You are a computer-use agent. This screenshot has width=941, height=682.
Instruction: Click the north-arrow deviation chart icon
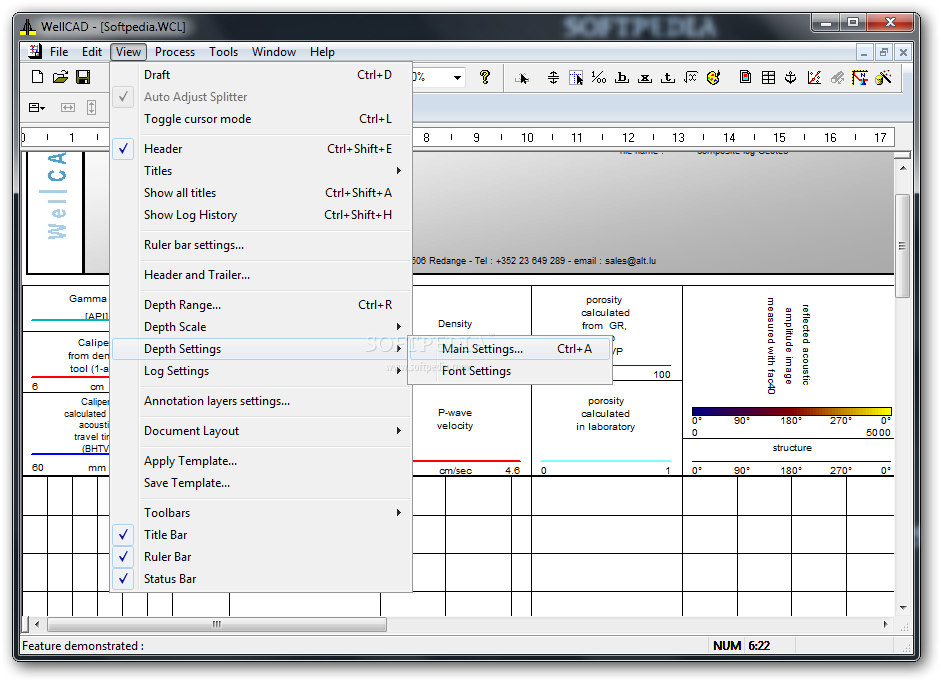tap(859, 77)
